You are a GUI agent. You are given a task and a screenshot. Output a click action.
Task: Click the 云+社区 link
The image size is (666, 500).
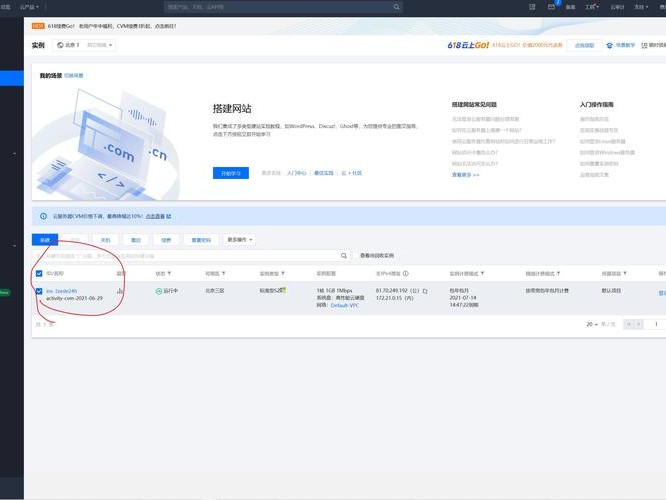click(x=352, y=173)
